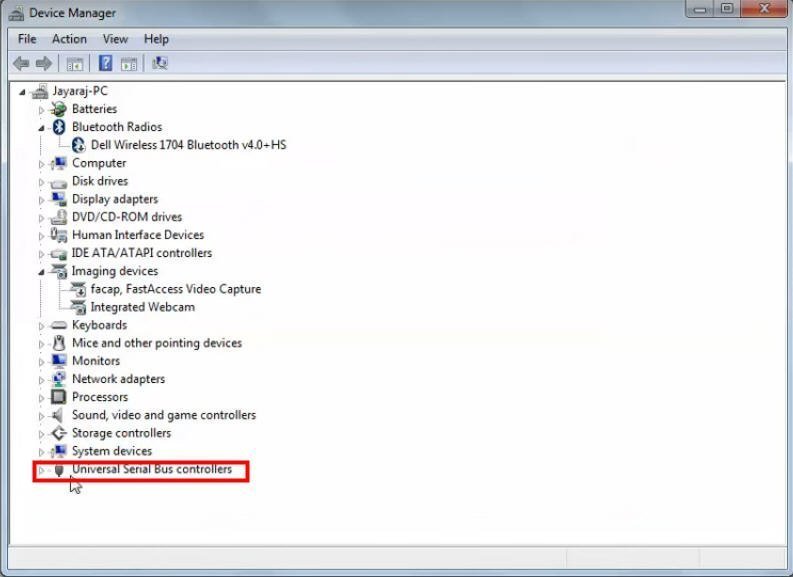Click the Scan for hardware changes icon
793x577 pixels.
(160, 63)
